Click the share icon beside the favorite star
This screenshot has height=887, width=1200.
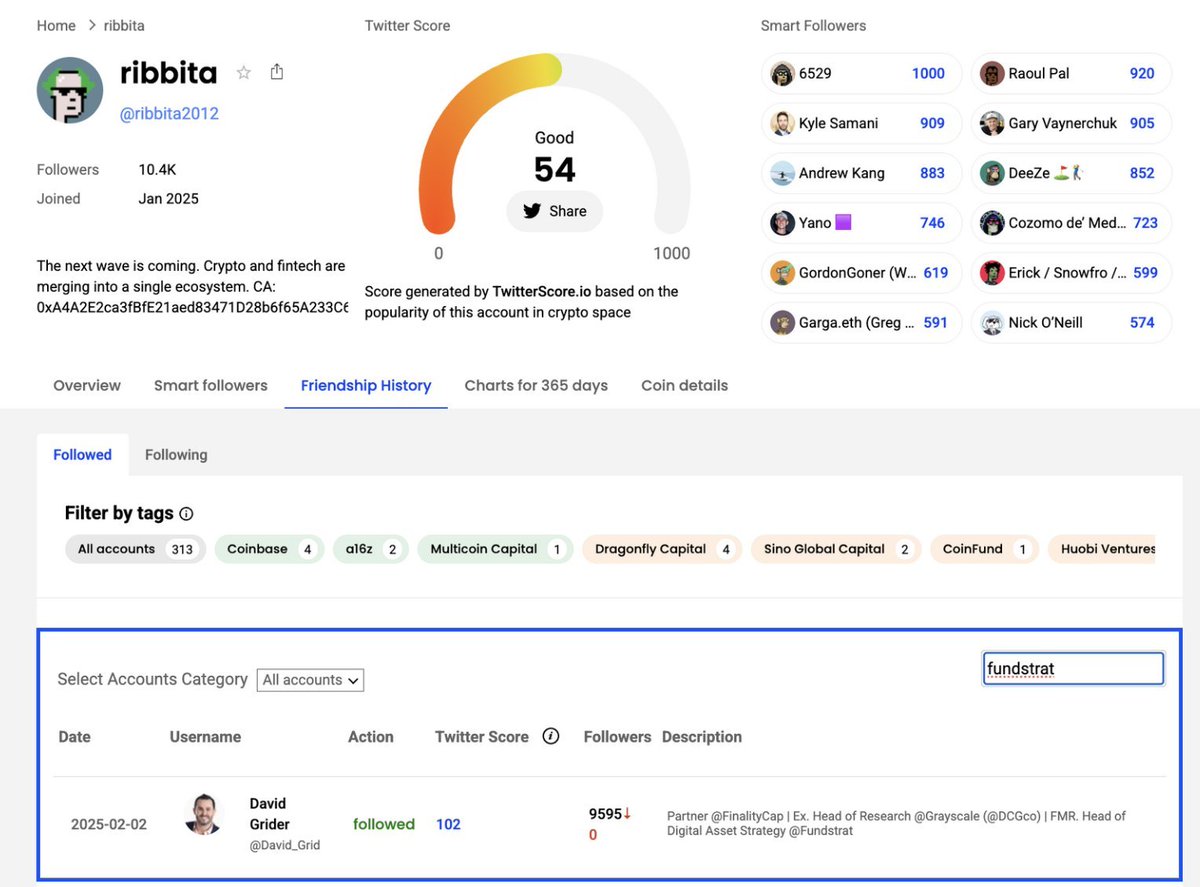pos(276,71)
